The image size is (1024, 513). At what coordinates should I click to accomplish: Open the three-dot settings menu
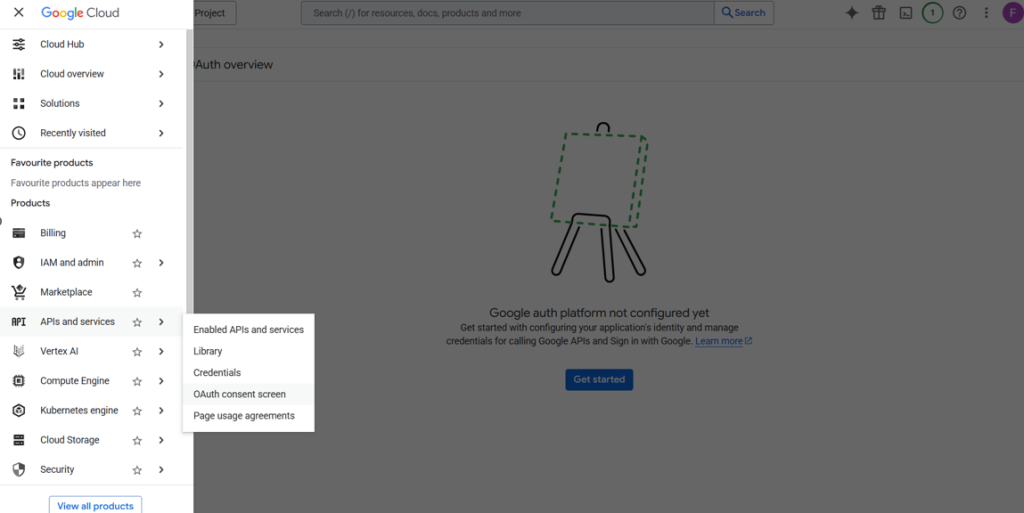(986, 13)
